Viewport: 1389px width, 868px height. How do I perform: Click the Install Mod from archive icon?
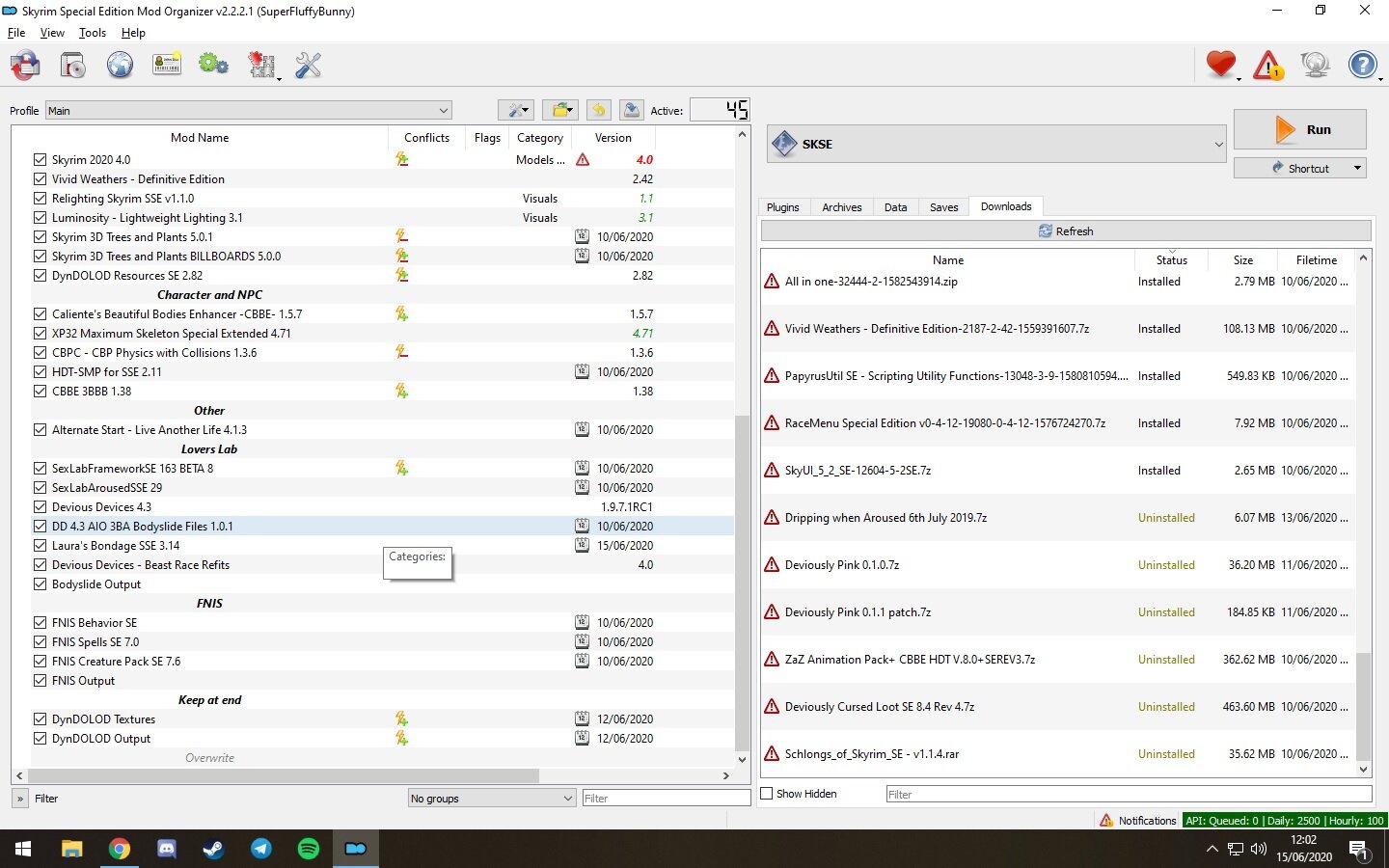click(73, 66)
